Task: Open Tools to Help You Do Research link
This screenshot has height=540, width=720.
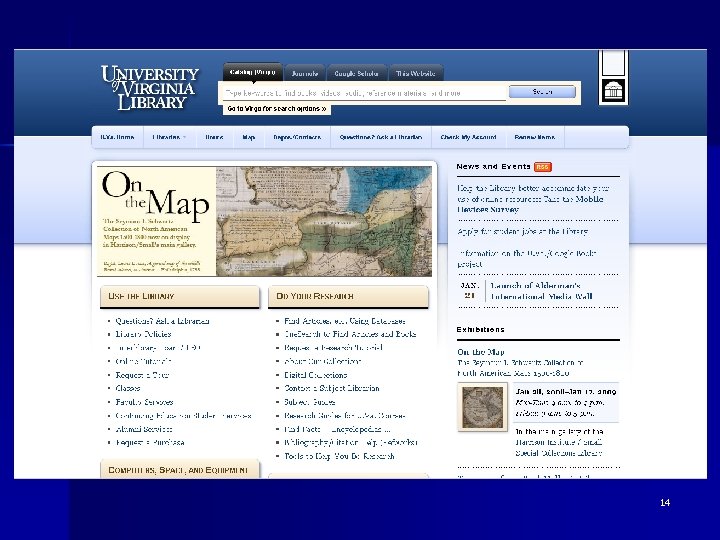Action: (339, 456)
